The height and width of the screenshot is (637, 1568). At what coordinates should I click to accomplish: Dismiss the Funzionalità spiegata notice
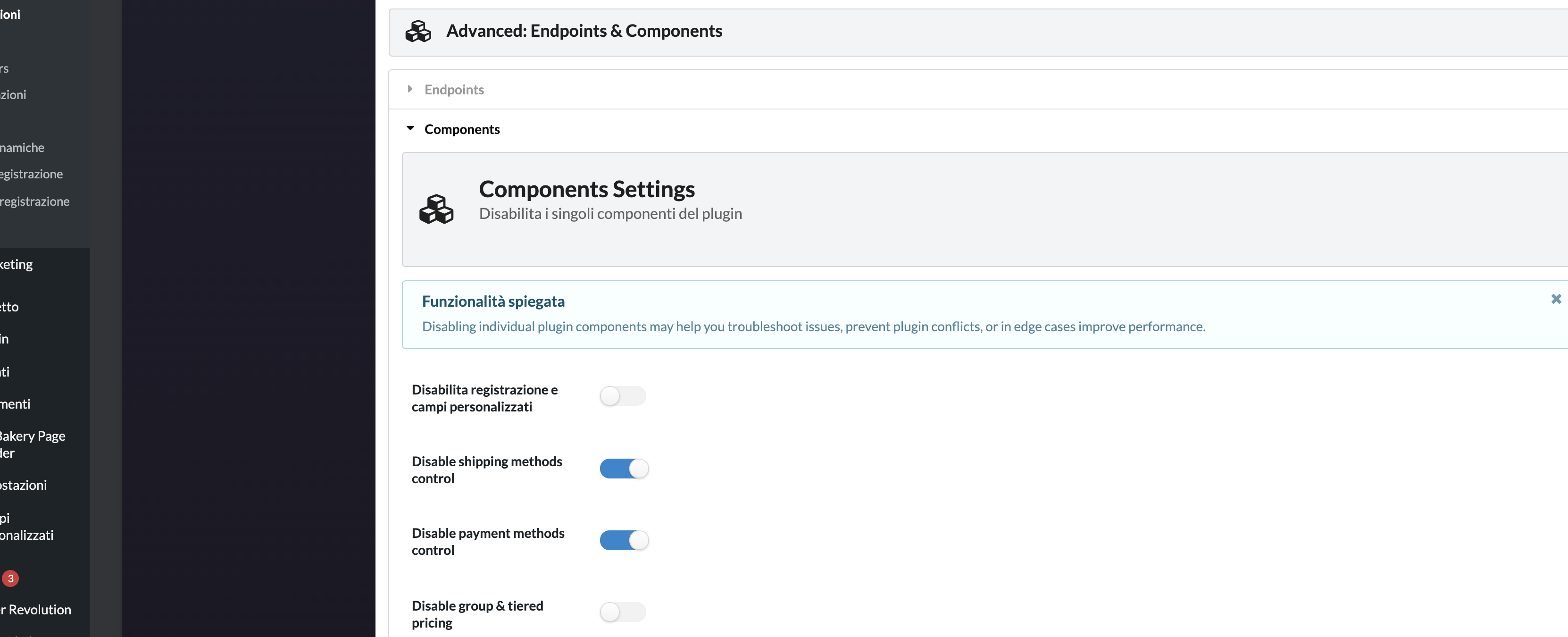pyautogui.click(x=1556, y=299)
